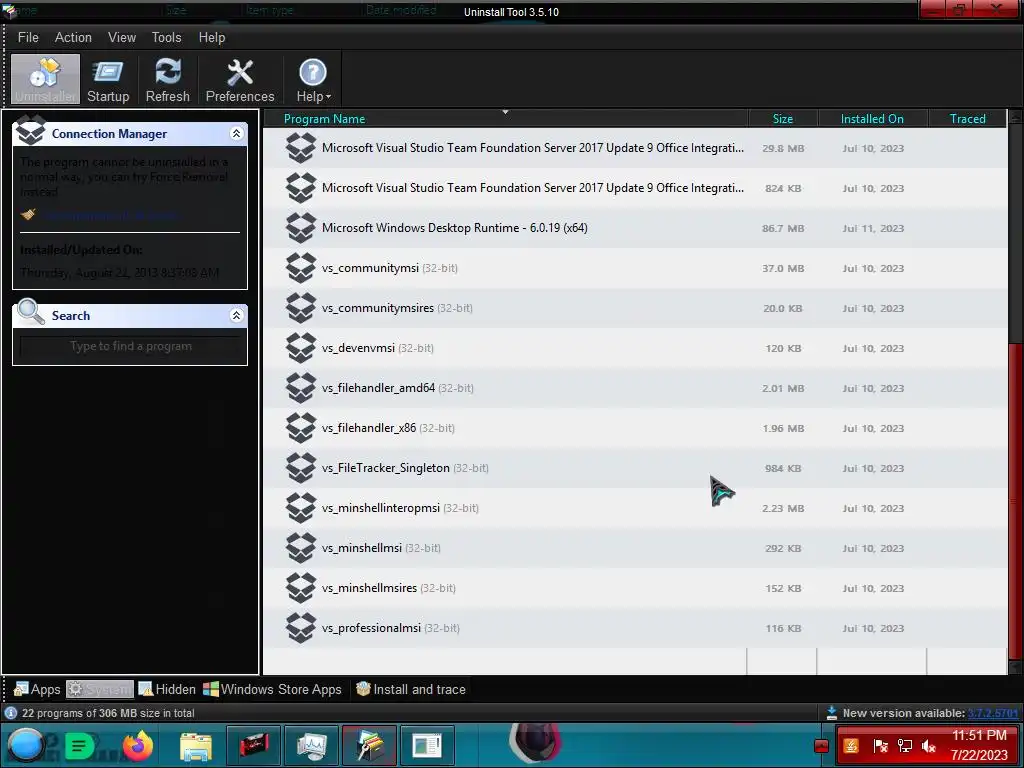This screenshot has height=768, width=1024.
Task: Click the info icon in the status bar
Action: (x=10, y=712)
